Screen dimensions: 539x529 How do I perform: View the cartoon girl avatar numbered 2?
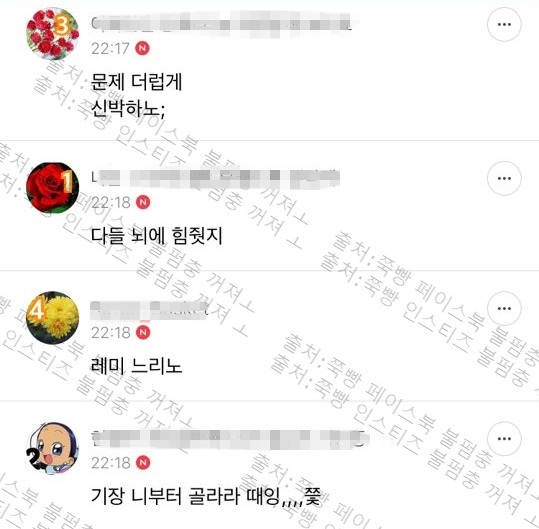(x=53, y=448)
